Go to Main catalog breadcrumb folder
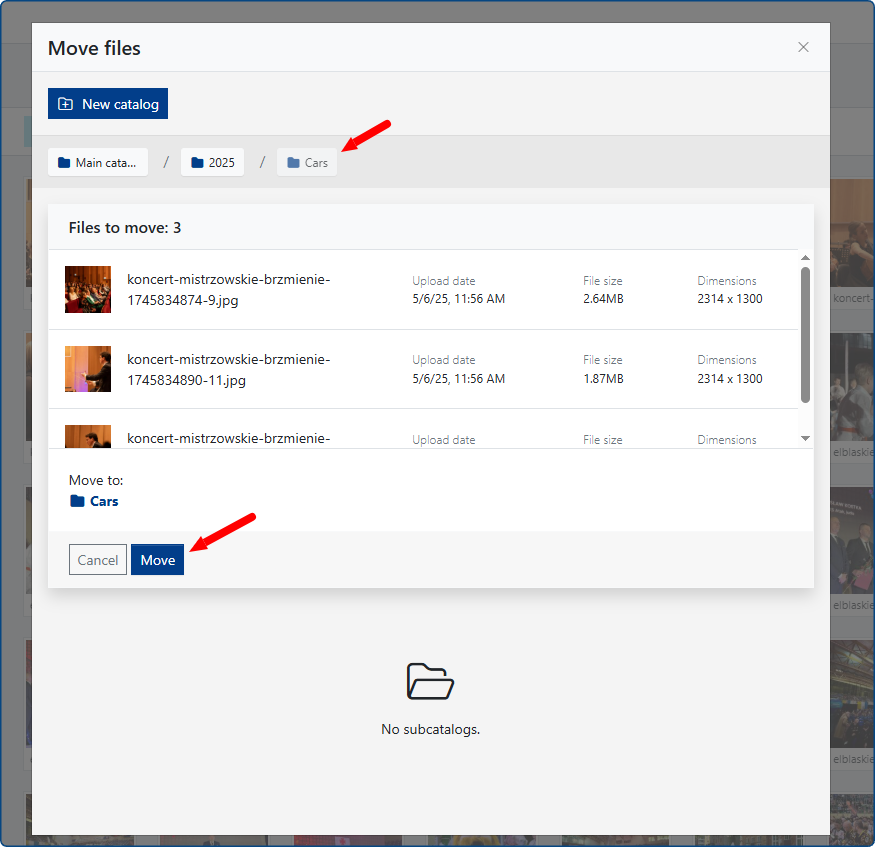This screenshot has height=847, width=875. [98, 162]
